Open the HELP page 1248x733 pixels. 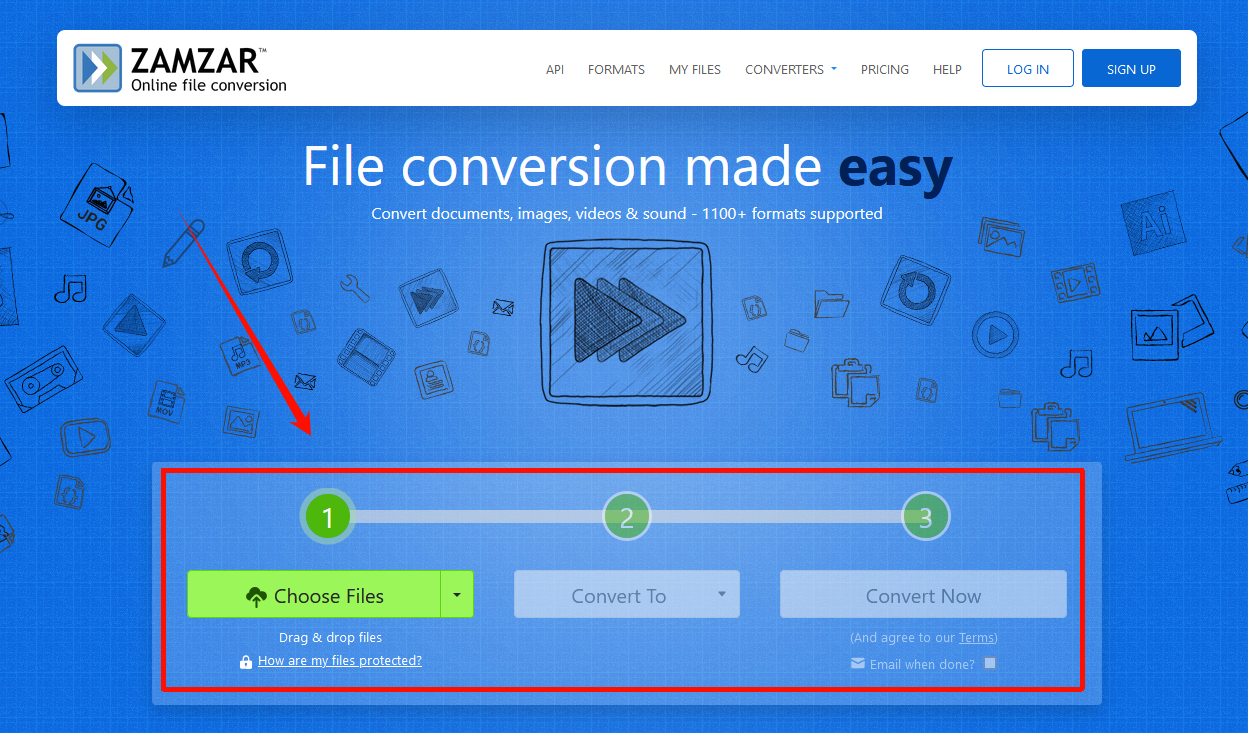947,70
